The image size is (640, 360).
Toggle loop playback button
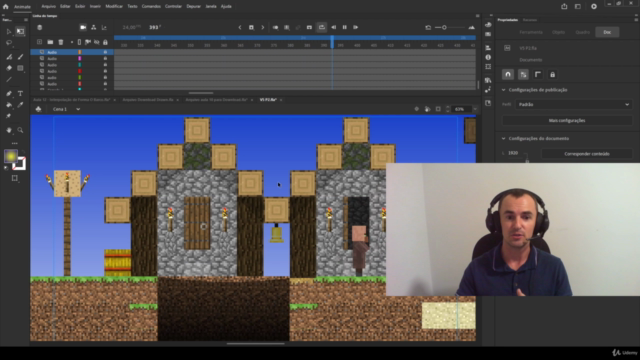click(322, 27)
